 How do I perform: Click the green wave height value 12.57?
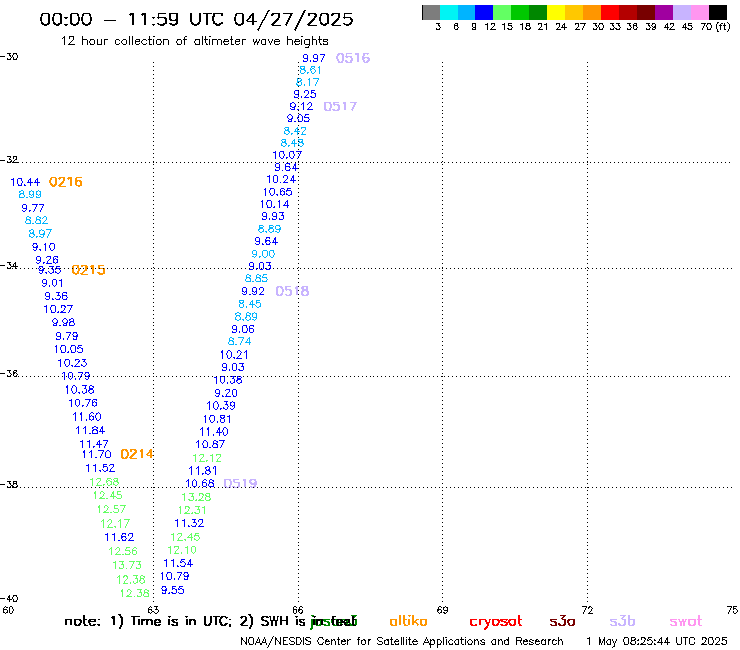coord(111,509)
